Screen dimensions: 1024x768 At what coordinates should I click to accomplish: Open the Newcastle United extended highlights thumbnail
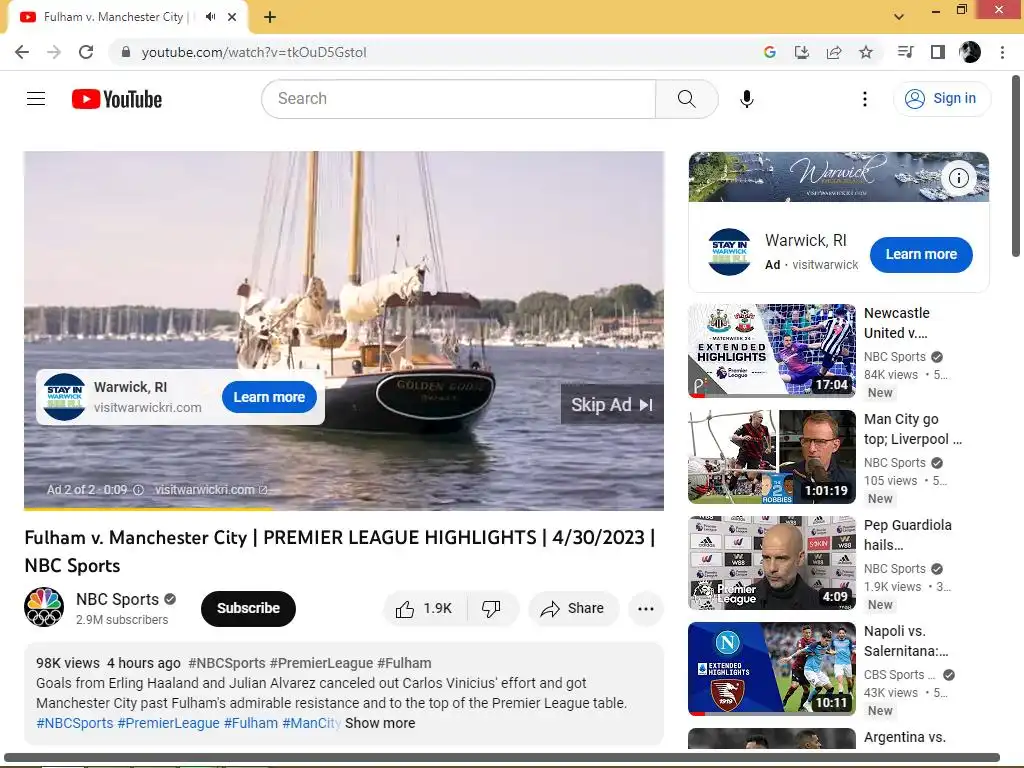772,350
